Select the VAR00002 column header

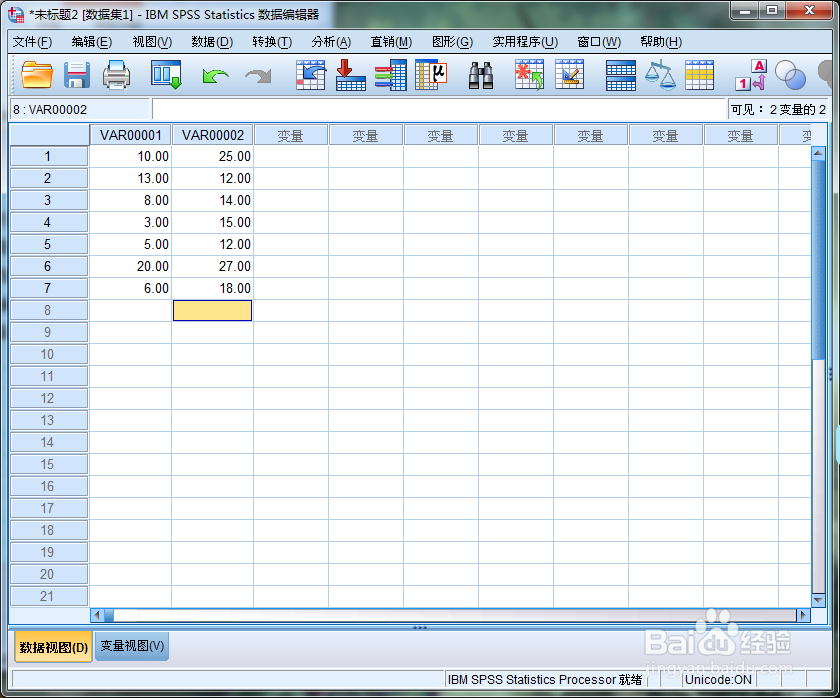click(213, 135)
